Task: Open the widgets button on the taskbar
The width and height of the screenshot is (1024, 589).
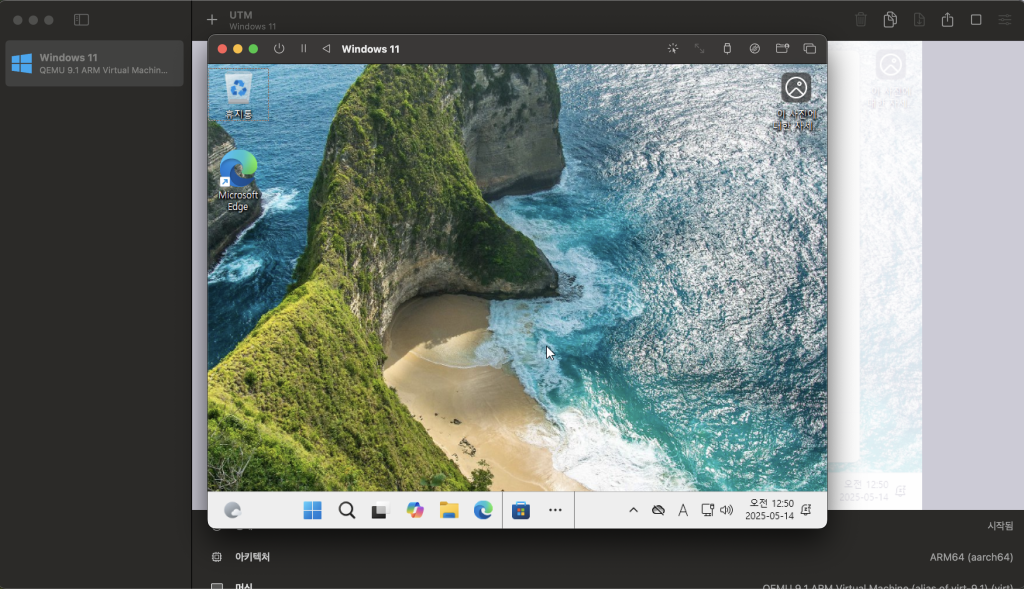Action: tap(232, 510)
